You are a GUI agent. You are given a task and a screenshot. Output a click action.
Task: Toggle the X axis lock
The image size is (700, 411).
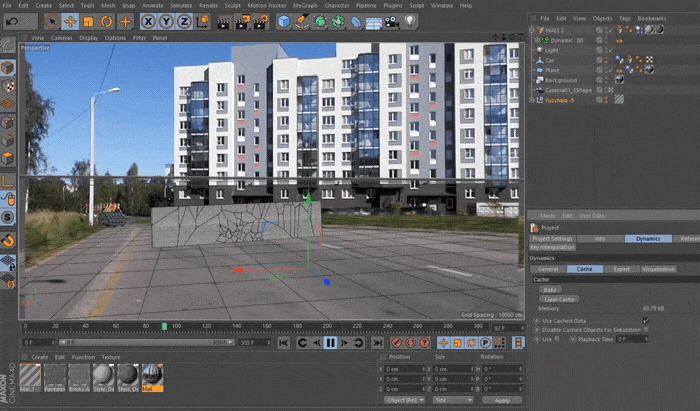coord(149,20)
